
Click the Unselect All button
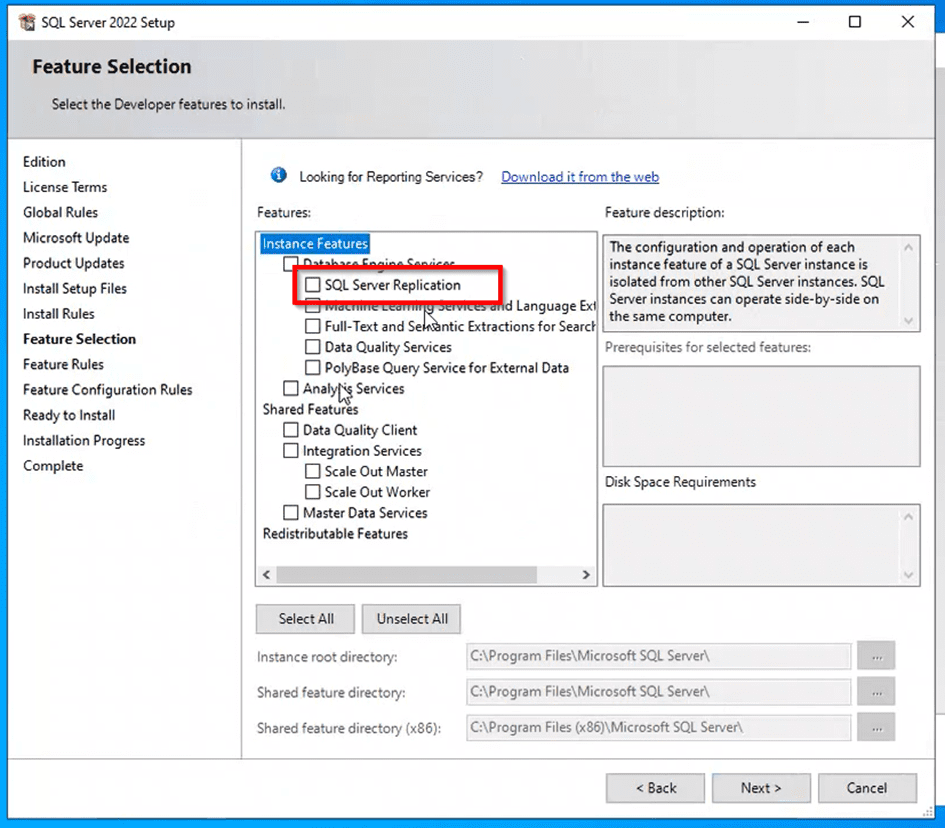pos(412,619)
